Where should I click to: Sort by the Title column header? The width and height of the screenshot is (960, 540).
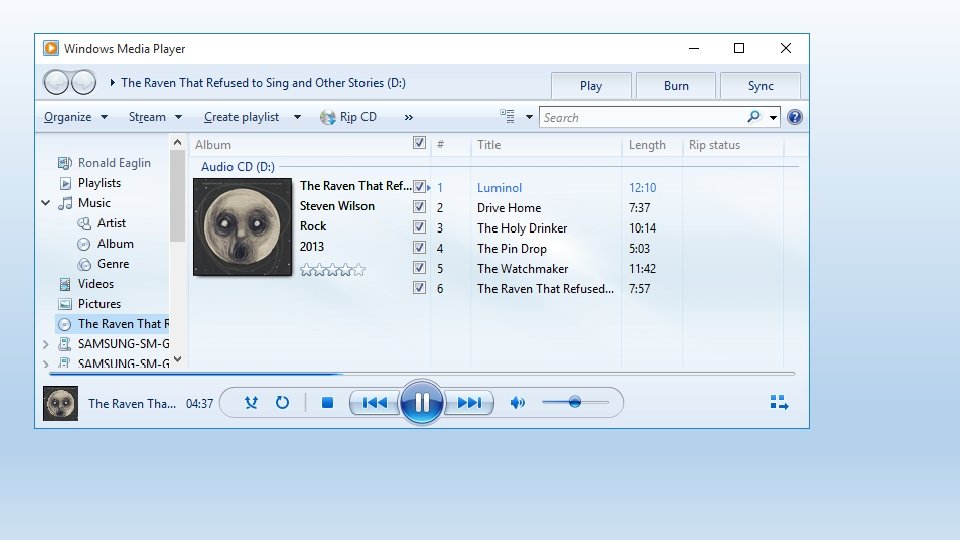546,145
